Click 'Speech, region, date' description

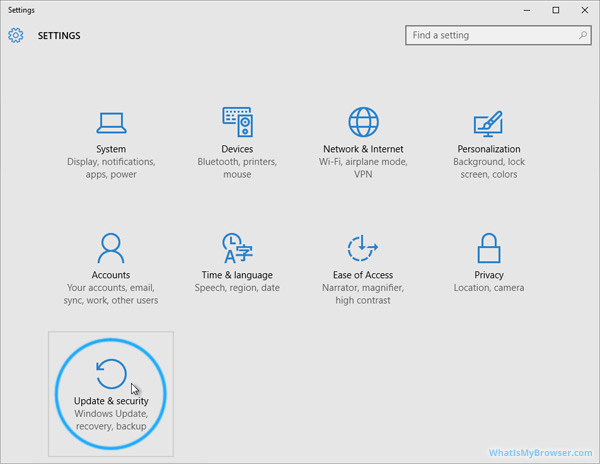point(237,288)
